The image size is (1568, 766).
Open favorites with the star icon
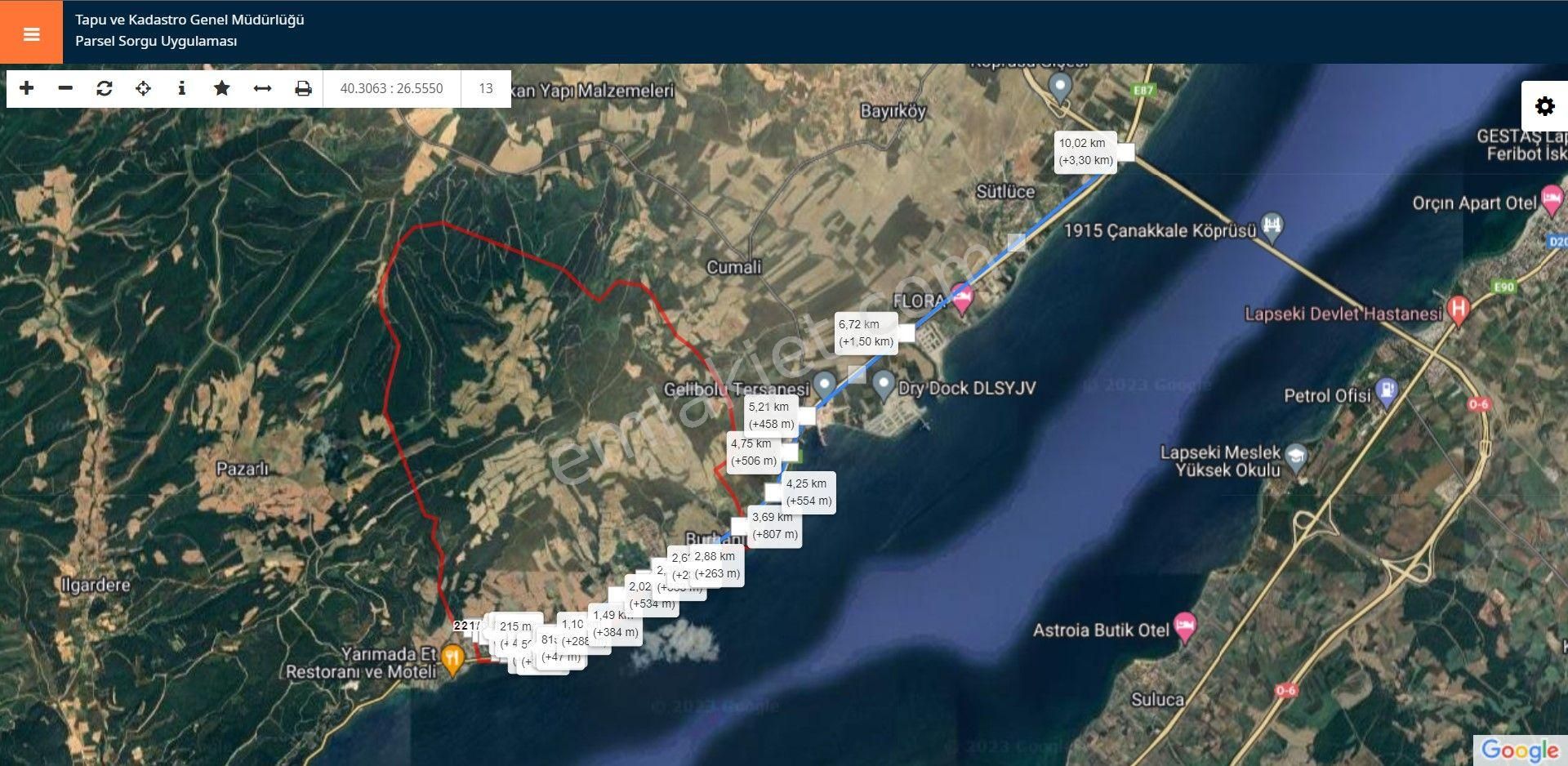(221, 88)
